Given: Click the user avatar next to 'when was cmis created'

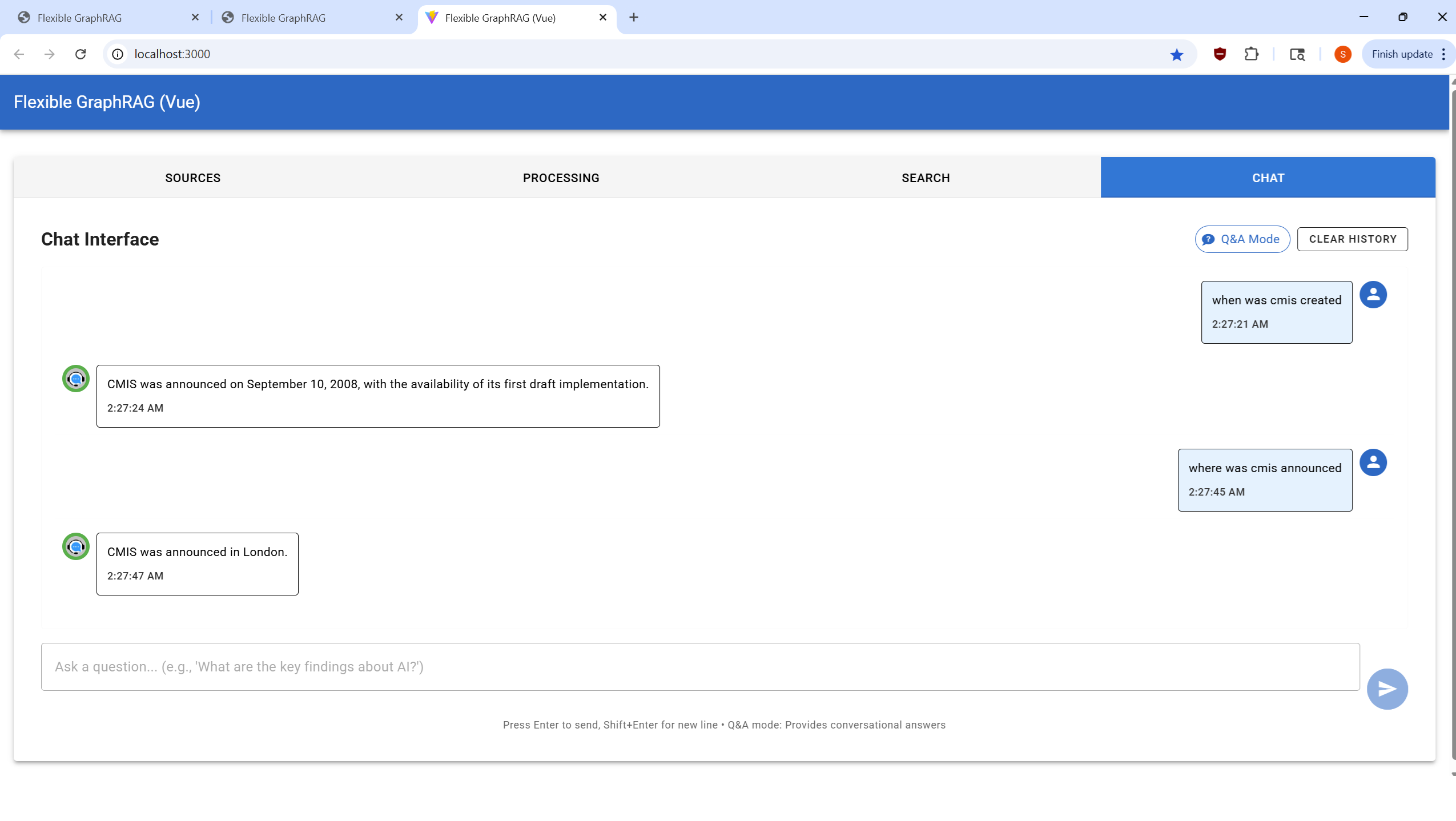Looking at the screenshot, I should coord(1374,294).
